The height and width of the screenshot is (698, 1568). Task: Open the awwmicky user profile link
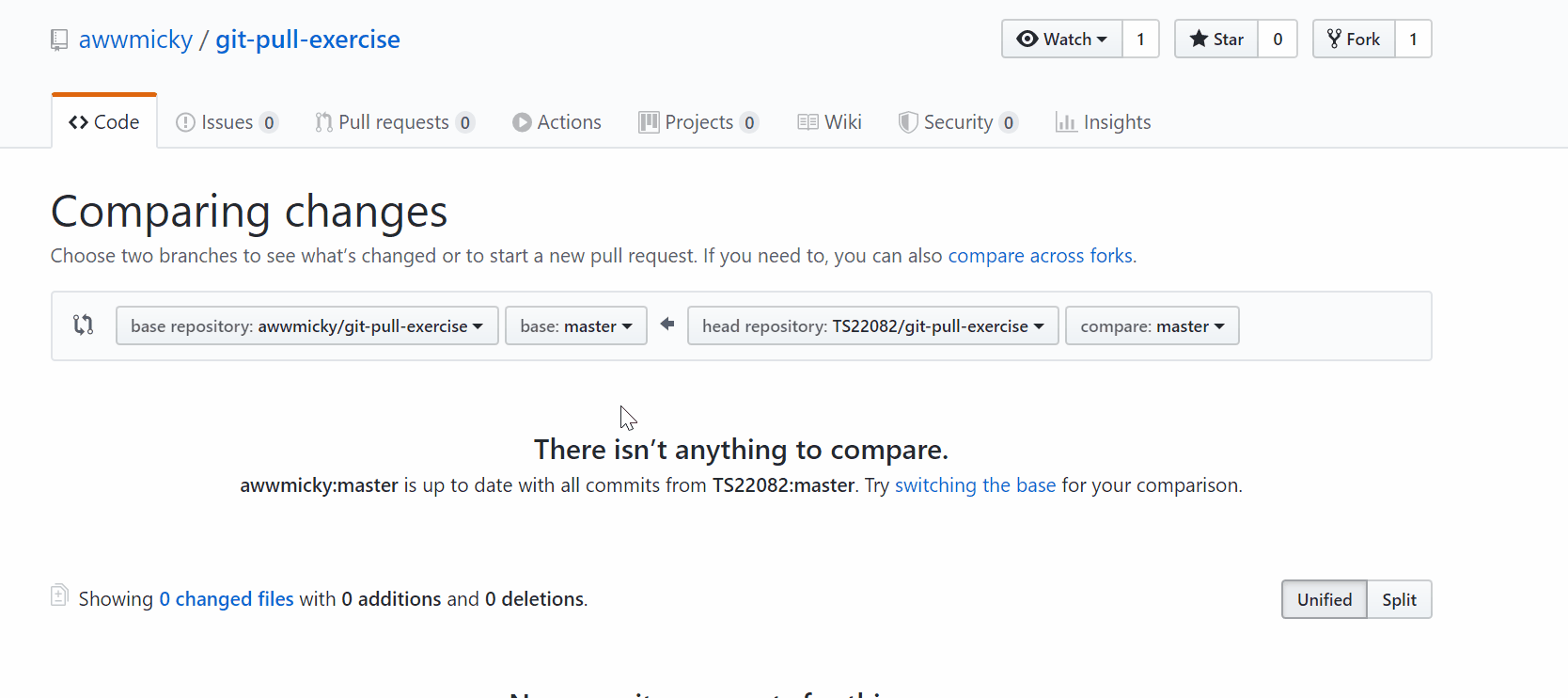pyautogui.click(x=135, y=40)
